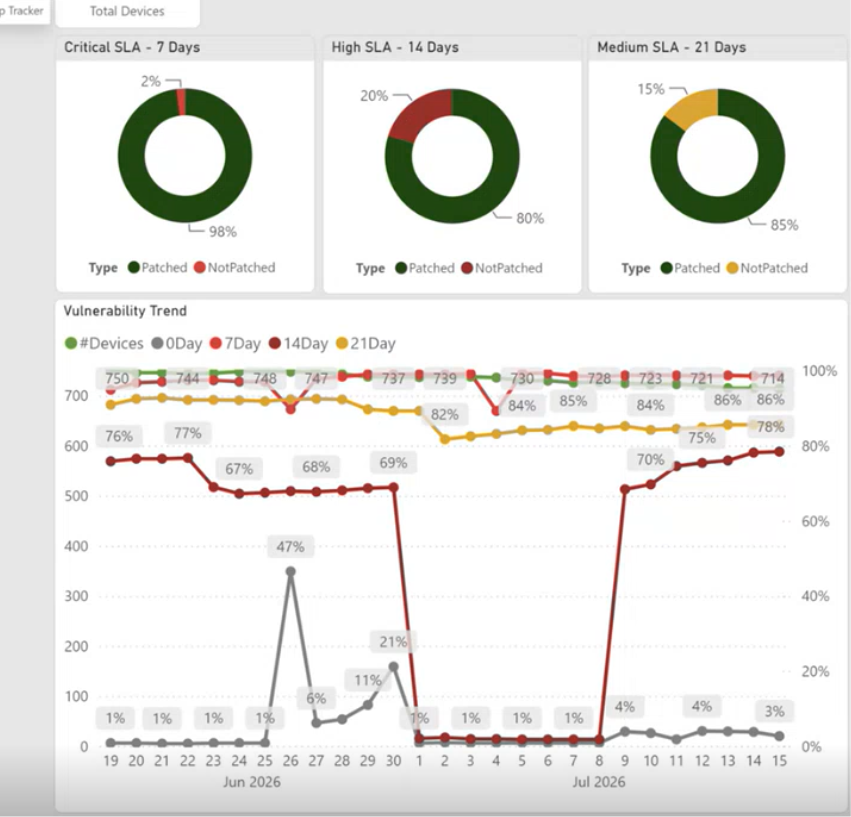
Task: Click the Jun 2026 axis label
Action: click(x=252, y=782)
